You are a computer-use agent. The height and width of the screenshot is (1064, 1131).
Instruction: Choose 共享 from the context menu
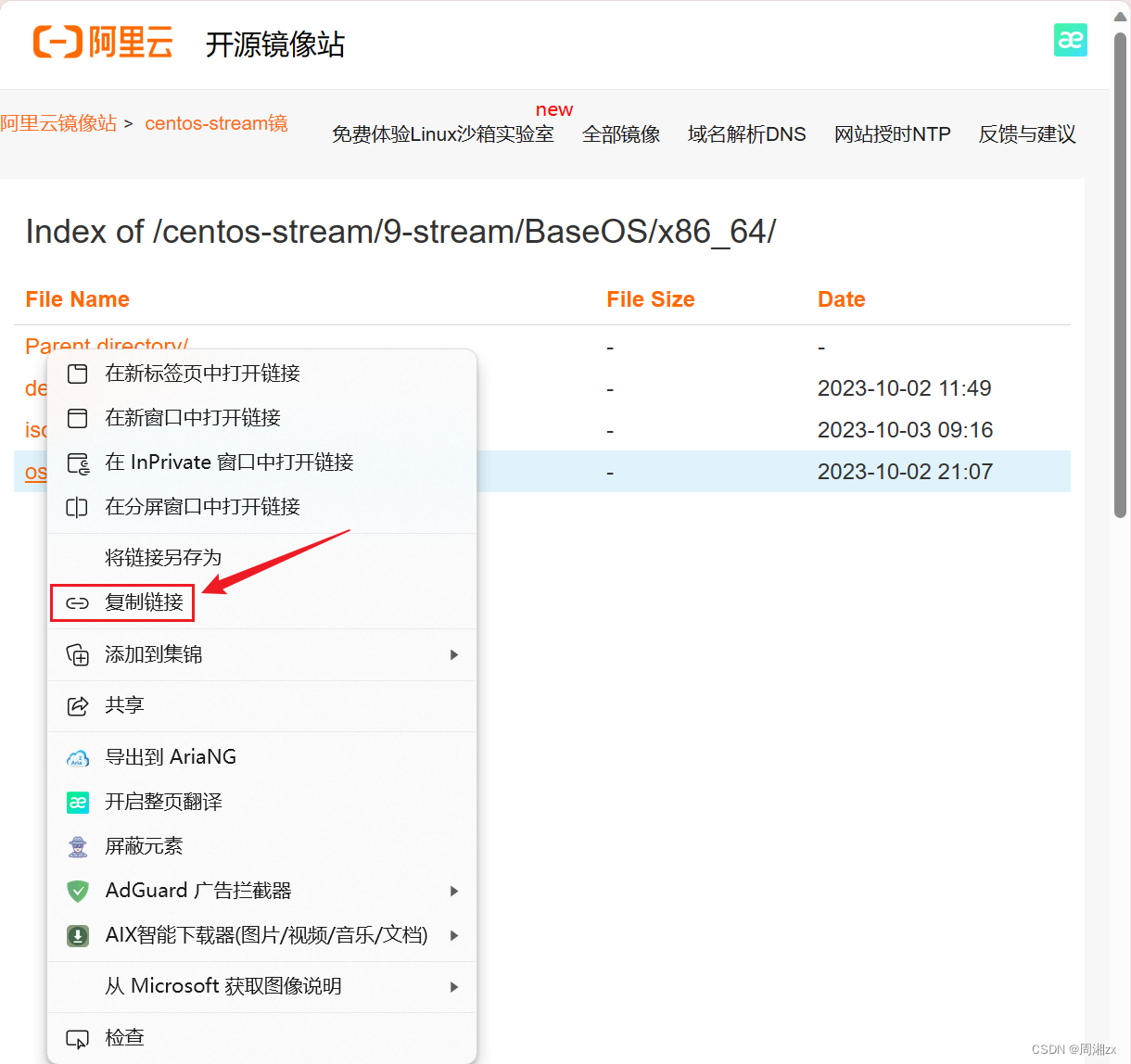[x=261, y=705]
